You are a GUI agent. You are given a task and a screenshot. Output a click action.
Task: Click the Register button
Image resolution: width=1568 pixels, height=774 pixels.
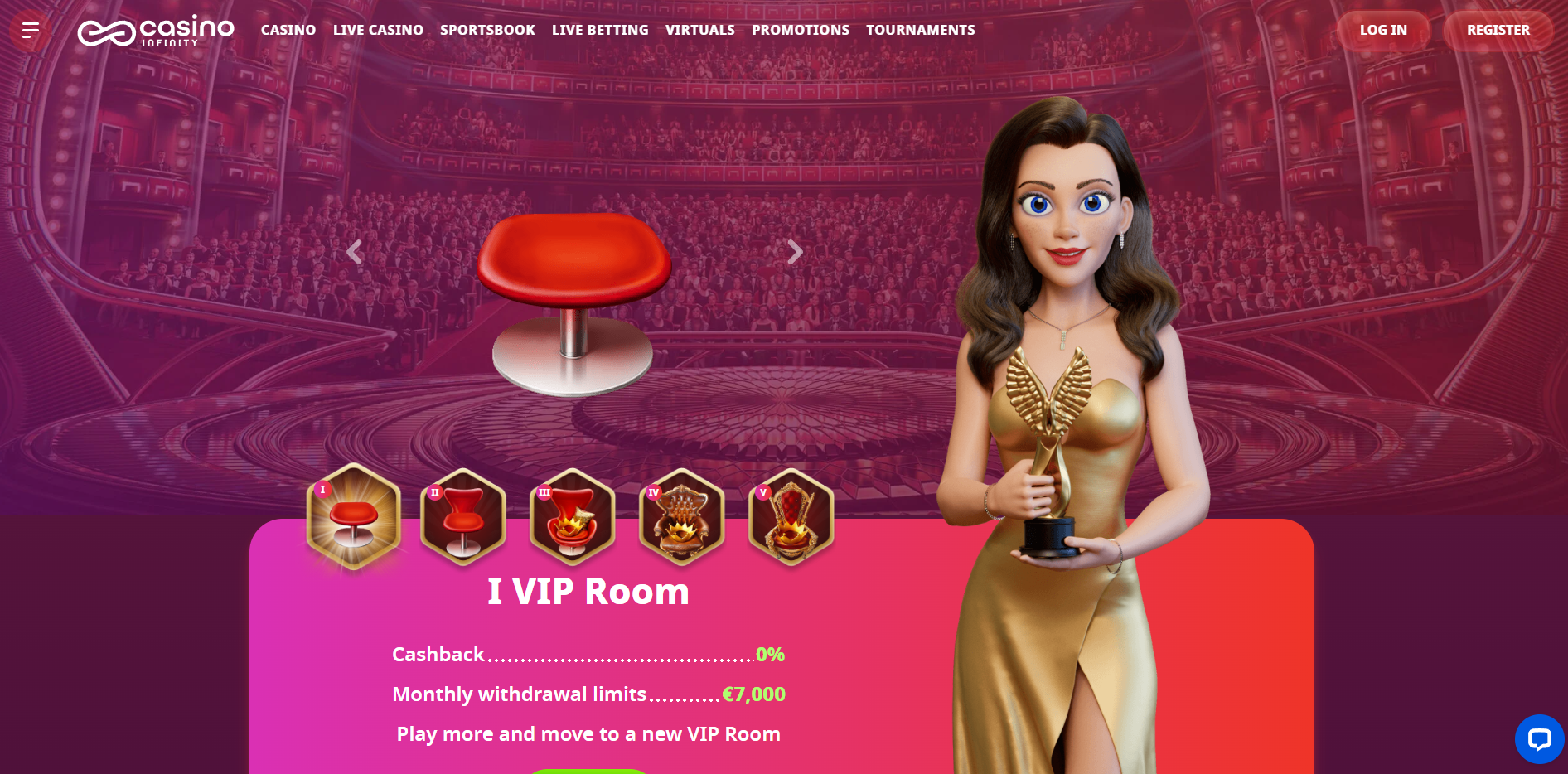[1498, 31]
